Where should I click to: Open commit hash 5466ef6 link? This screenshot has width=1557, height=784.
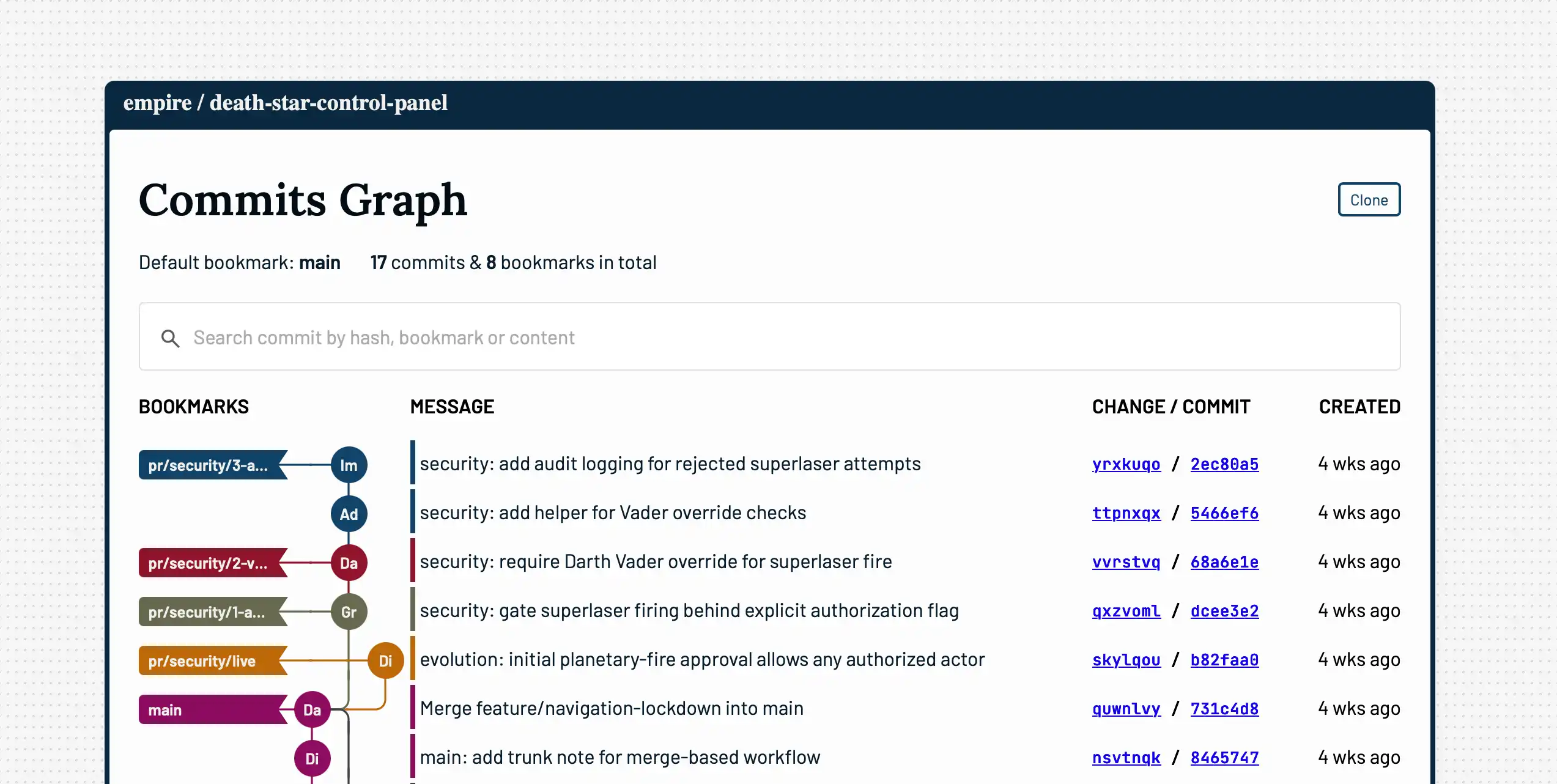[1224, 513]
